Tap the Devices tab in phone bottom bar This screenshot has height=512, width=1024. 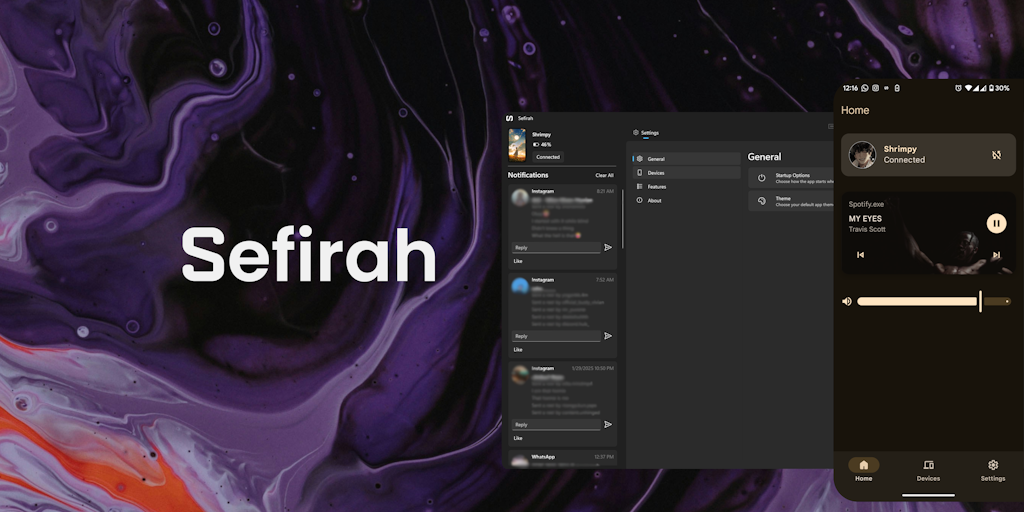928,470
